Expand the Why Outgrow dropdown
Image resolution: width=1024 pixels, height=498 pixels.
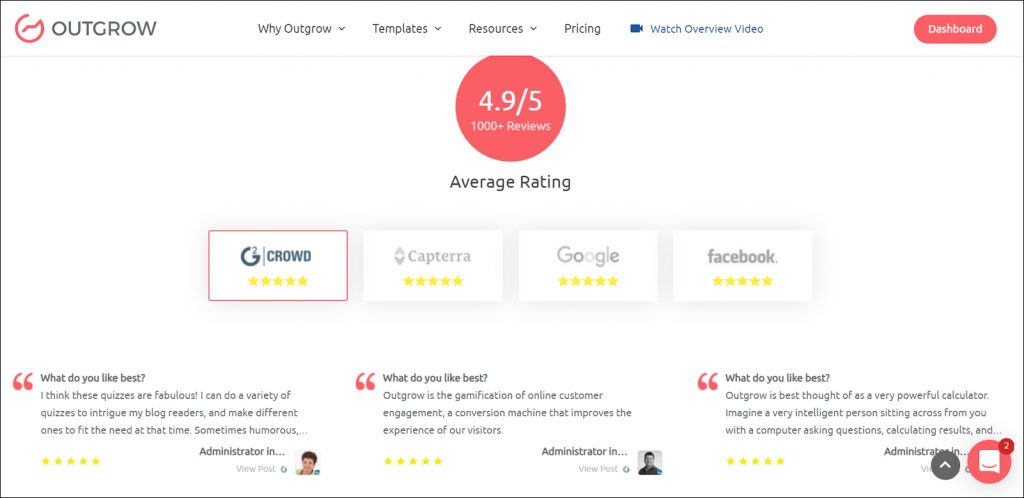click(x=301, y=29)
